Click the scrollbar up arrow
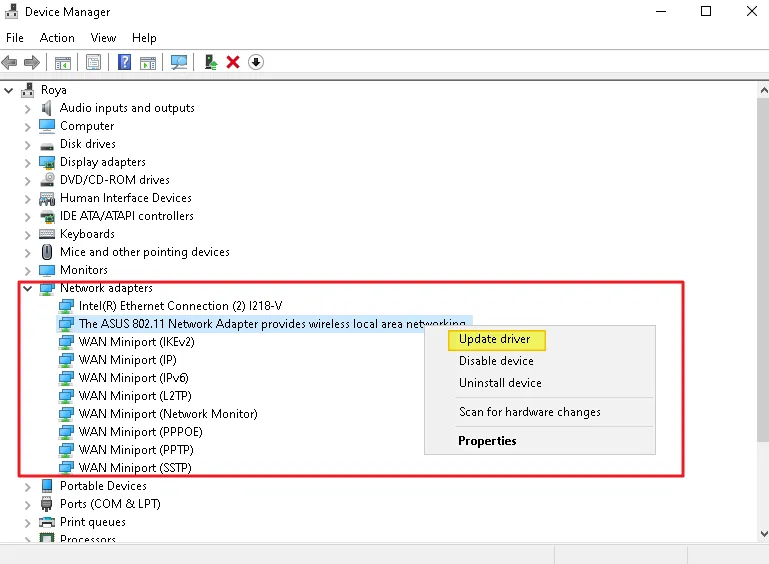This screenshot has width=769, height=564. click(763, 90)
